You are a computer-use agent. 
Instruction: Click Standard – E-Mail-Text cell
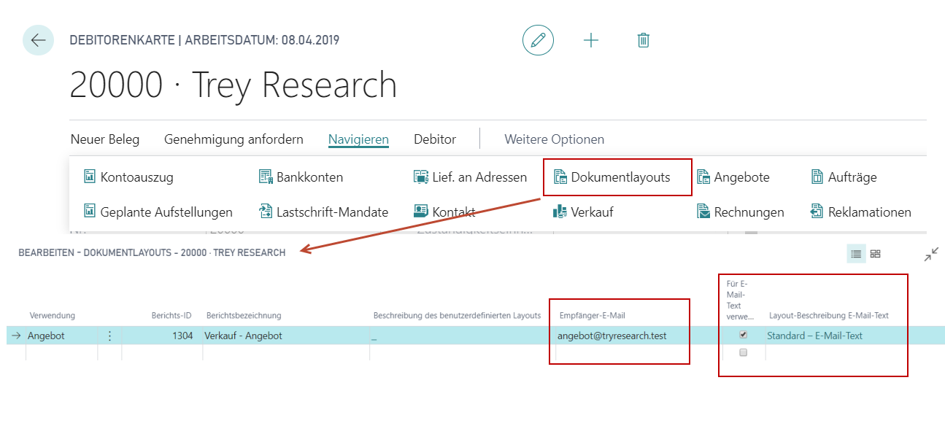(814, 336)
